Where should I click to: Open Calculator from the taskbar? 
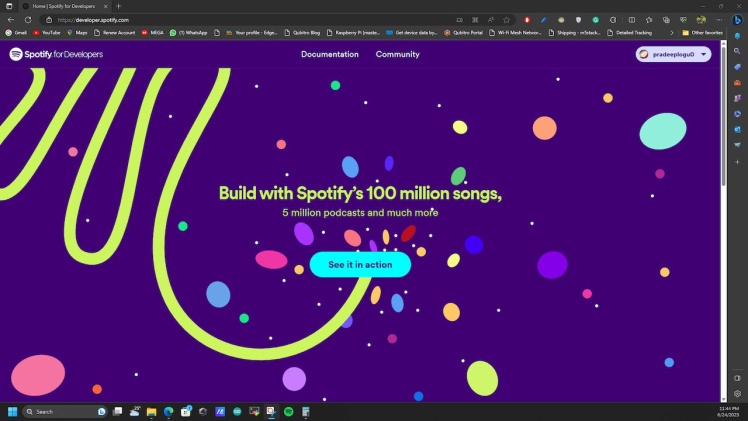click(306, 411)
